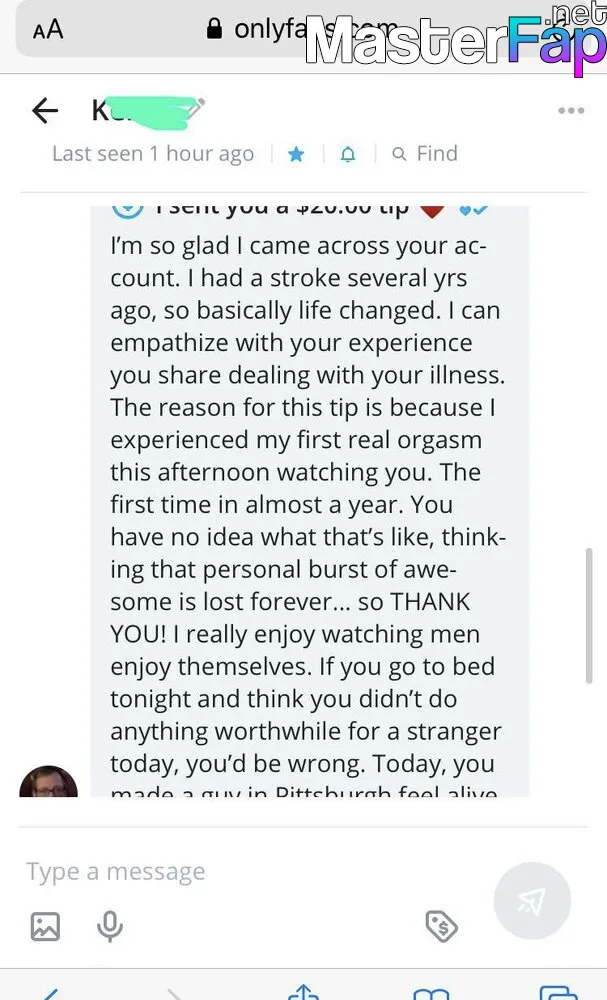The height and width of the screenshot is (1000, 607).
Task: Tap the magnifier icon beside Find
Action: tap(399, 154)
